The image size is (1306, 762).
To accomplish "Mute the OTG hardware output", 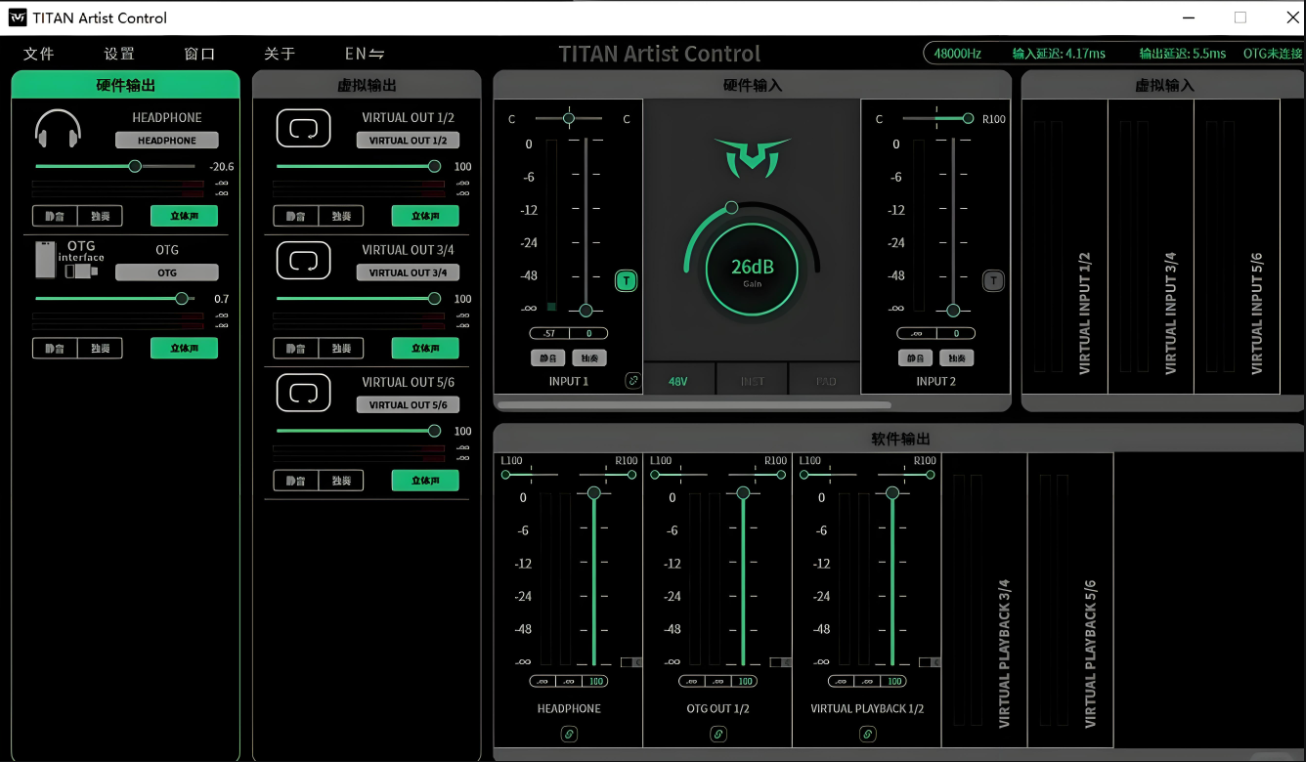I will click(x=55, y=348).
